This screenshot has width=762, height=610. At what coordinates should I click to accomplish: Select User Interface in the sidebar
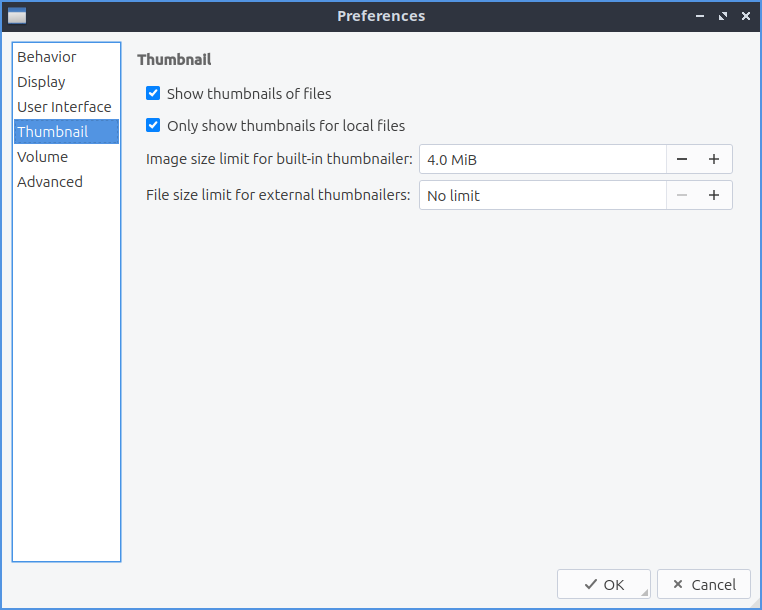[64, 107]
